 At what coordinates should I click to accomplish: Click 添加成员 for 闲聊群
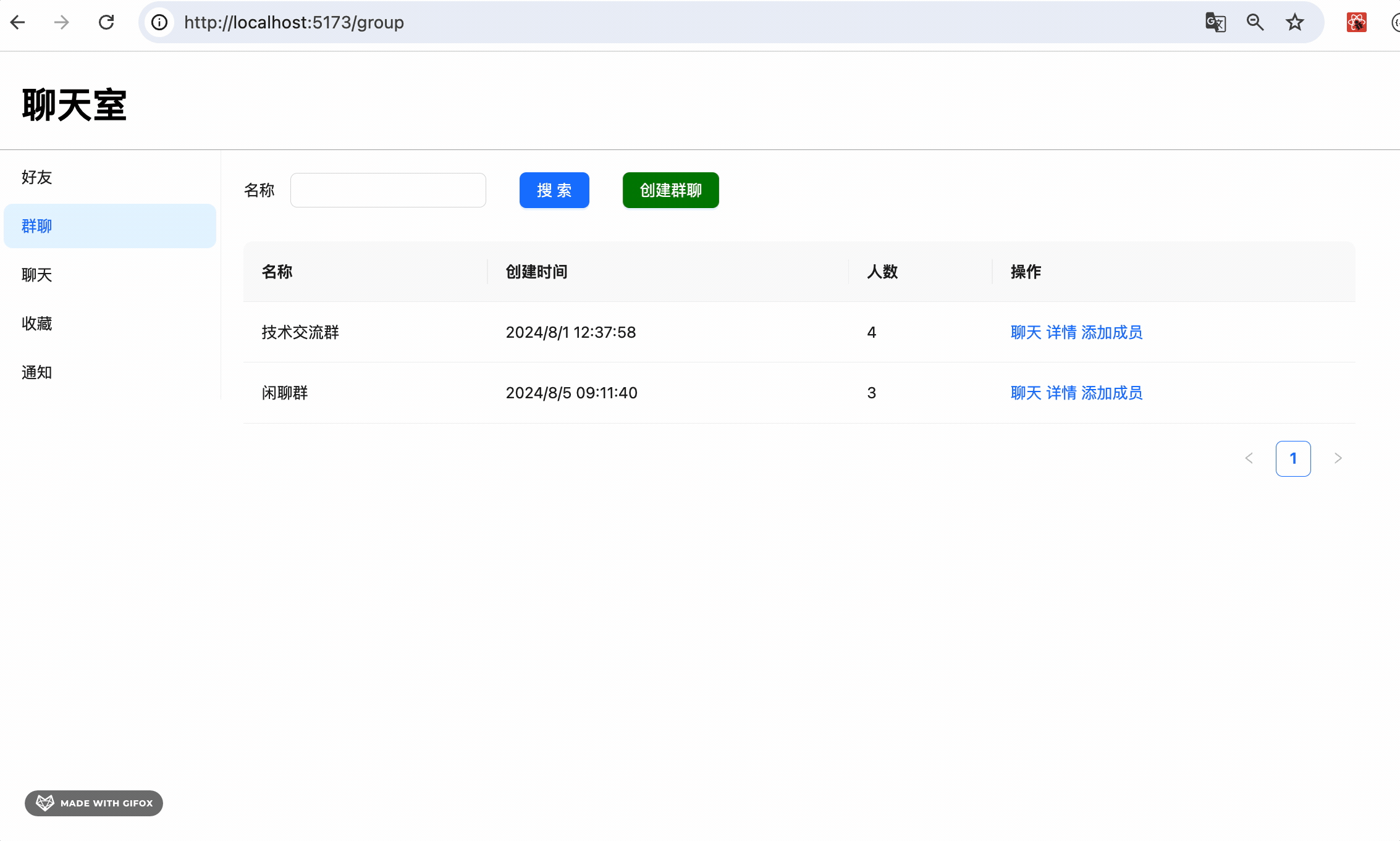click(1111, 393)
